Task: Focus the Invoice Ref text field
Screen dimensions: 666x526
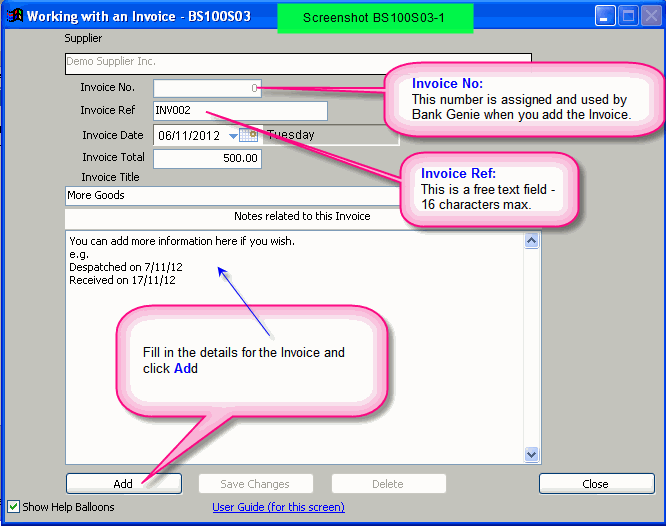Action: tap(240, 111)
